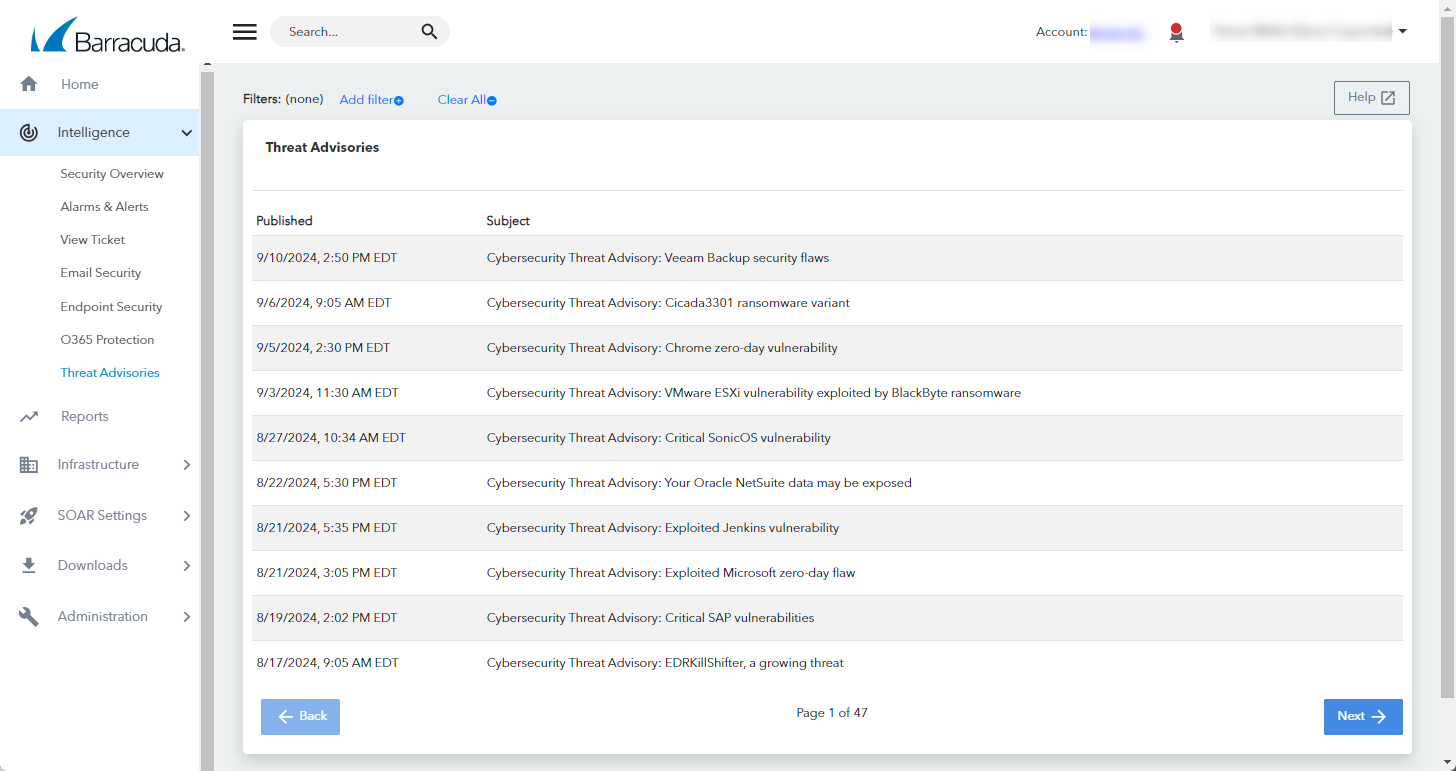Collapse the Intelligence menu chevron
Image resolution: width=1456 pixels, height=771 pixels.
pyautogui.click(x=187, y=132)
